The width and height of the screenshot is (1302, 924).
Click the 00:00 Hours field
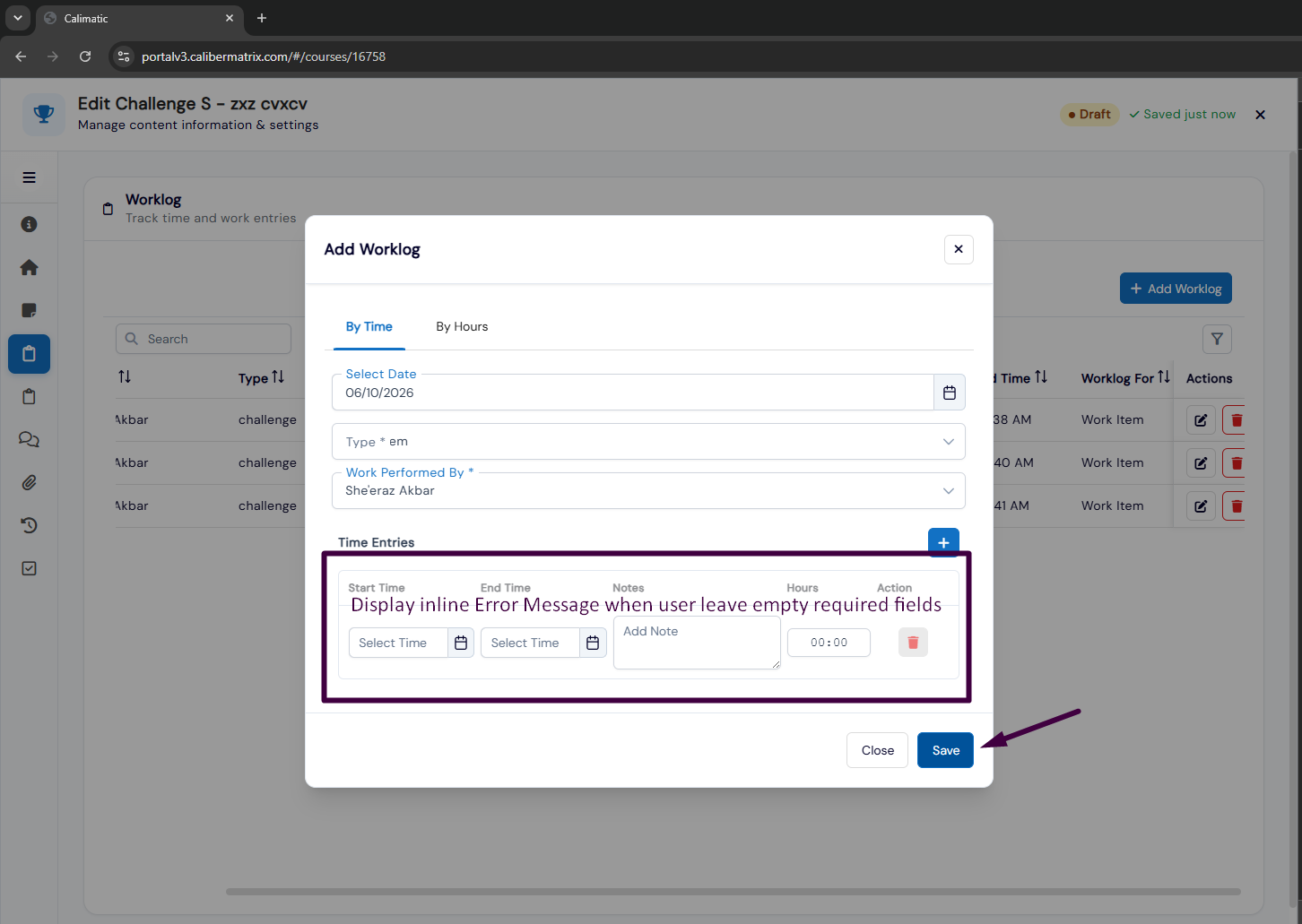coord(829,643)
